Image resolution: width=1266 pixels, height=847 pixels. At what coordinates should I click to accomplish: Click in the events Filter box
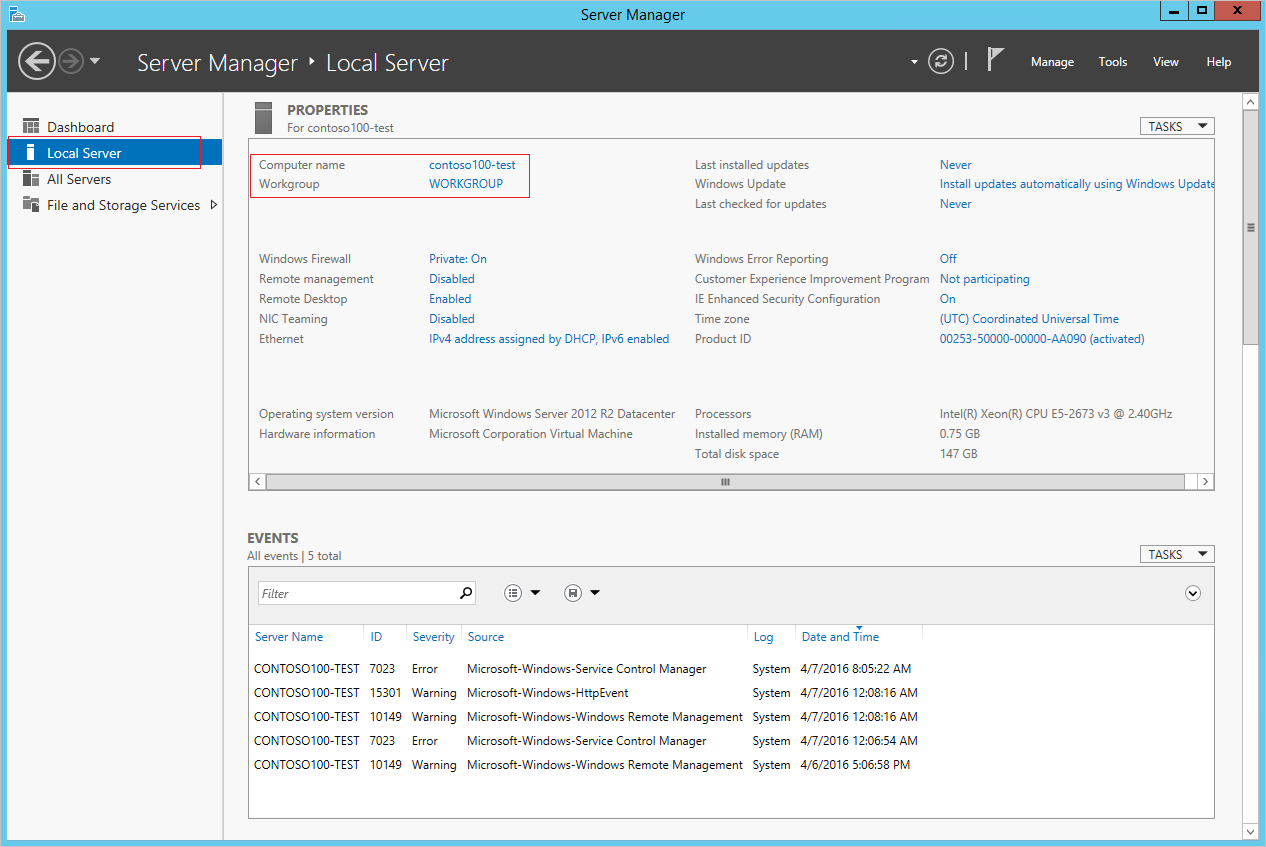click(357, 593)
